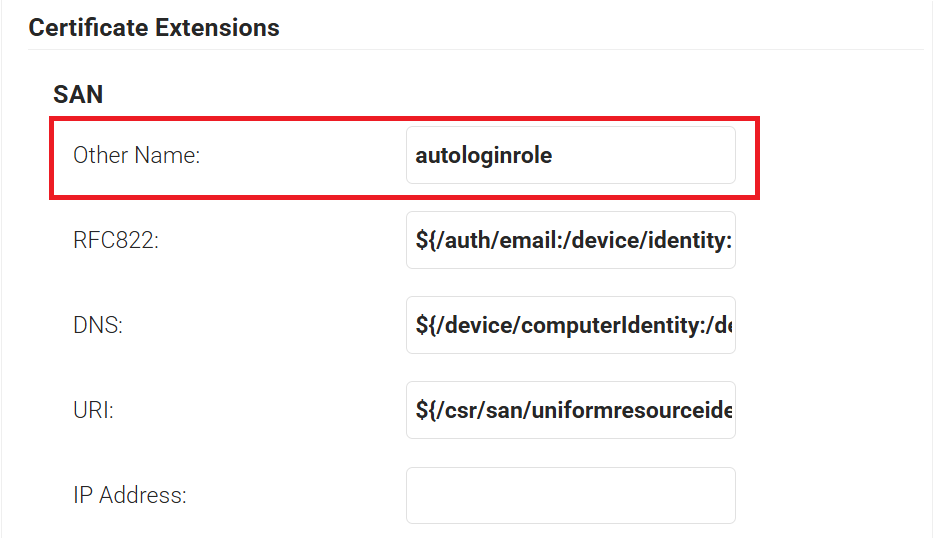Viewport: 937px width, 538px height.
Task: Place cursor on the "autologinrole" text
Action: click(484, 155)
